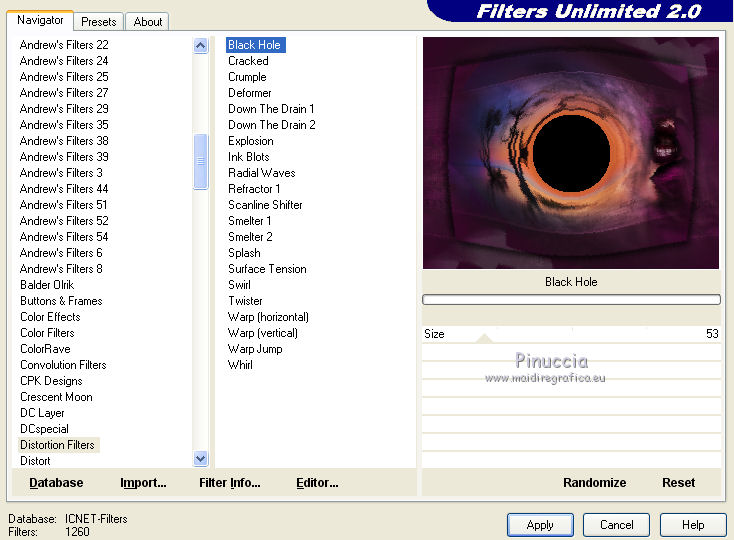
Task: Select the DCspecial category
Action: coord(44,429)
